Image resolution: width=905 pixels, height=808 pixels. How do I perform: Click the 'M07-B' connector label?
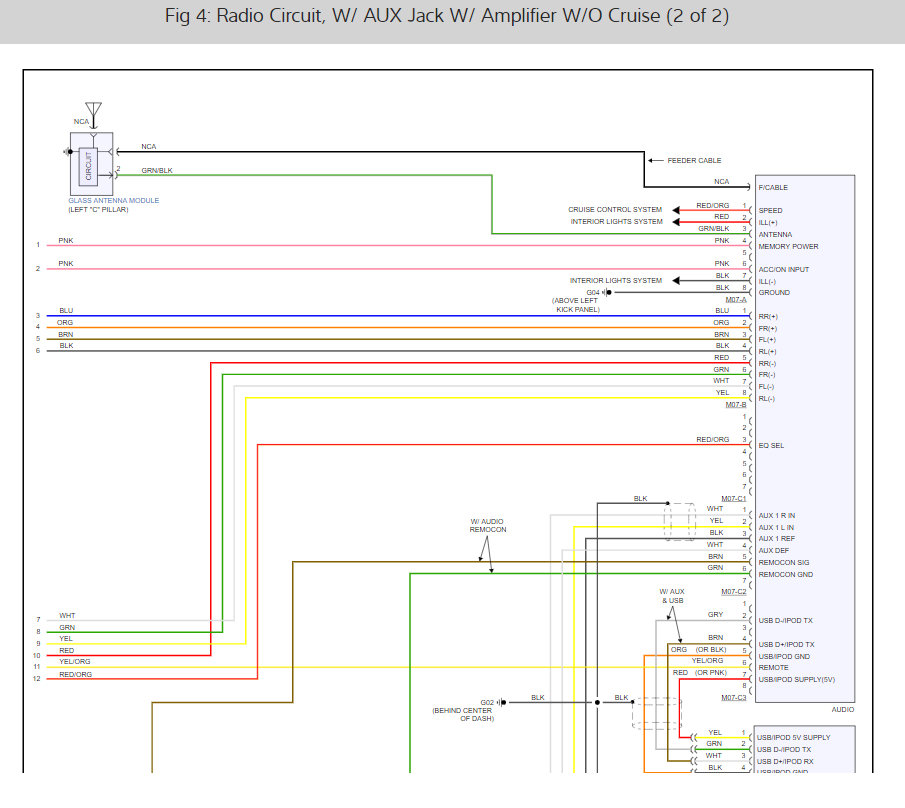coord(736,405)
